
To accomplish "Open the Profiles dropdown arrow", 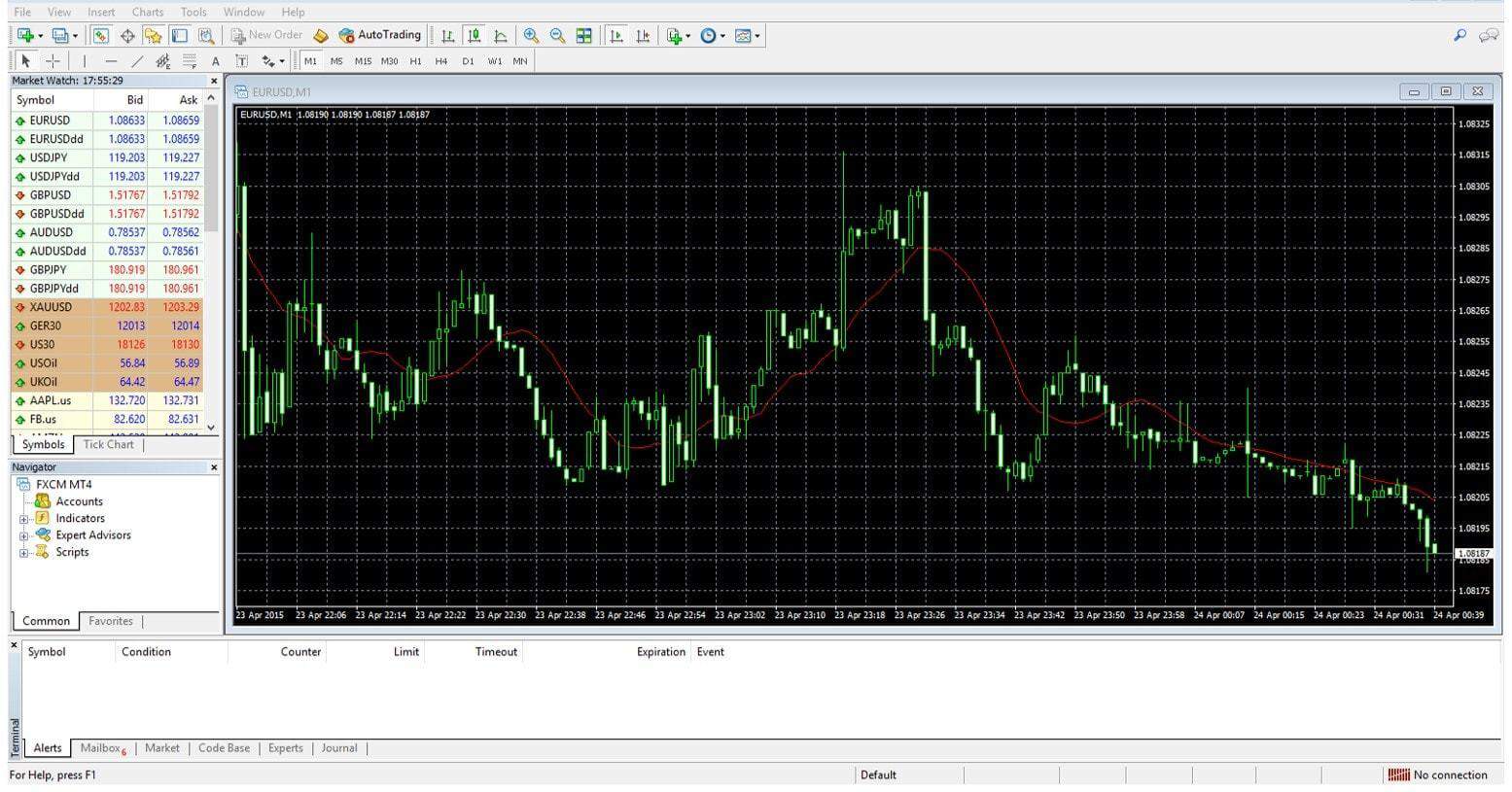I will click(x=75, y=36).
